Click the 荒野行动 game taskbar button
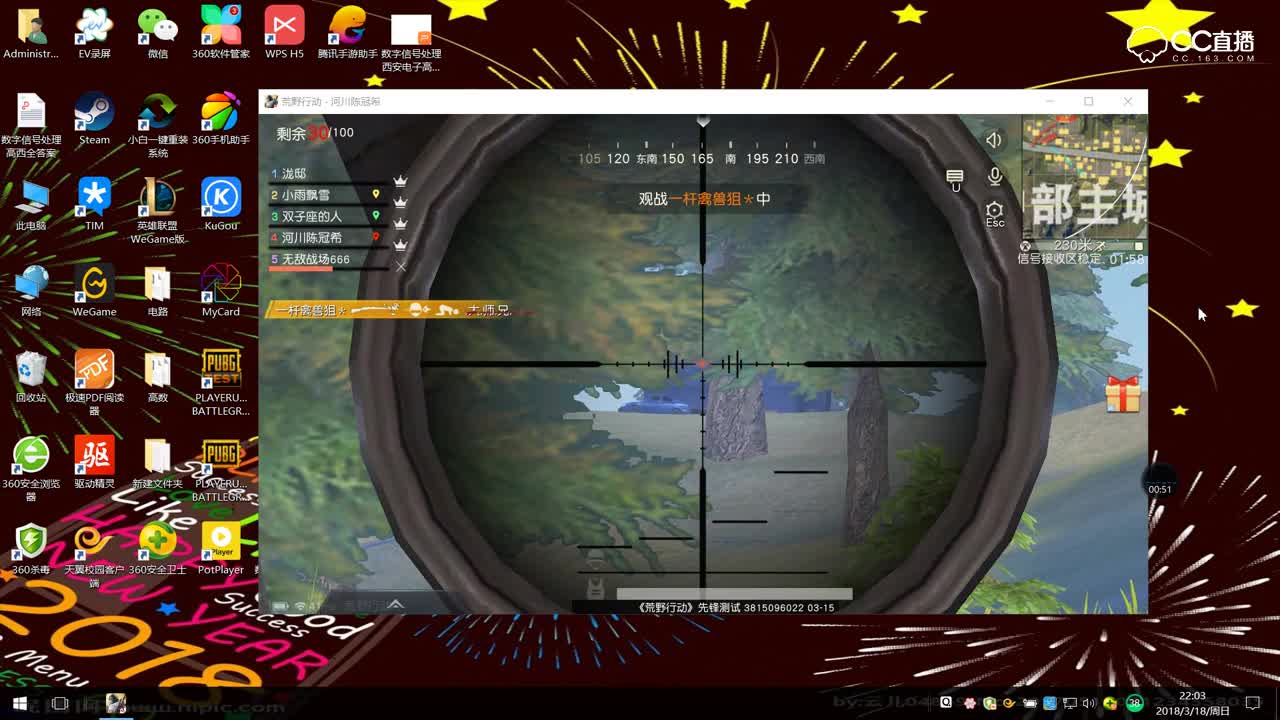The height and width of the screenshot is (720, 1280). 116,703
